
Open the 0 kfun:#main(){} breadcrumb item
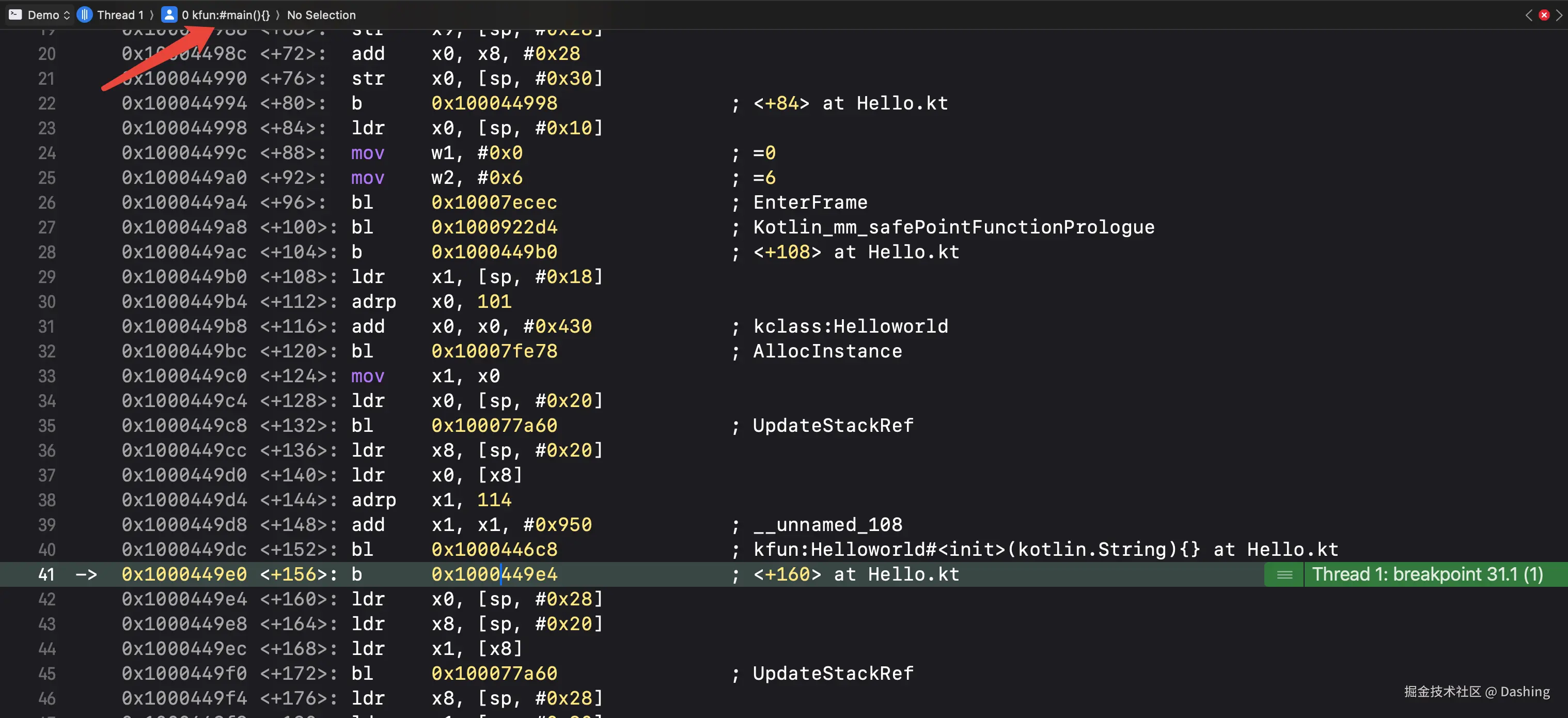[x=225, y=14]
